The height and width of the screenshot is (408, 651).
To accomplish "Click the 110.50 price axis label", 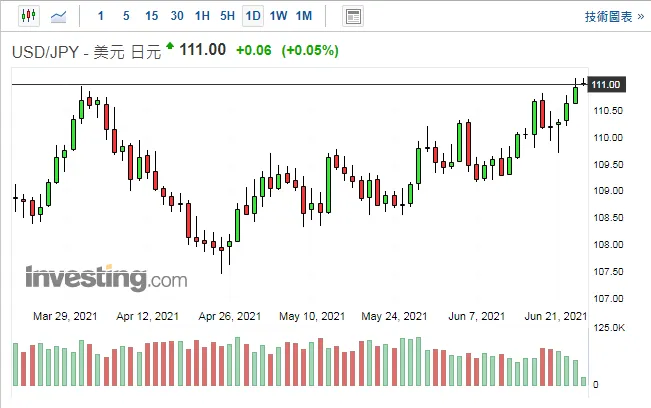I will pyautogui.click(x=608, y=111).
